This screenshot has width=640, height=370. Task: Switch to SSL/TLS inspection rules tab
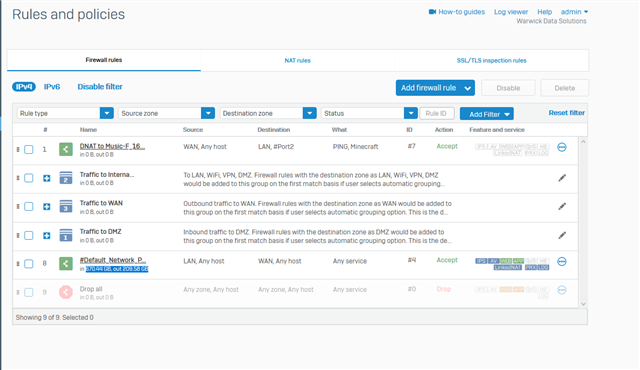coord(491,60)
